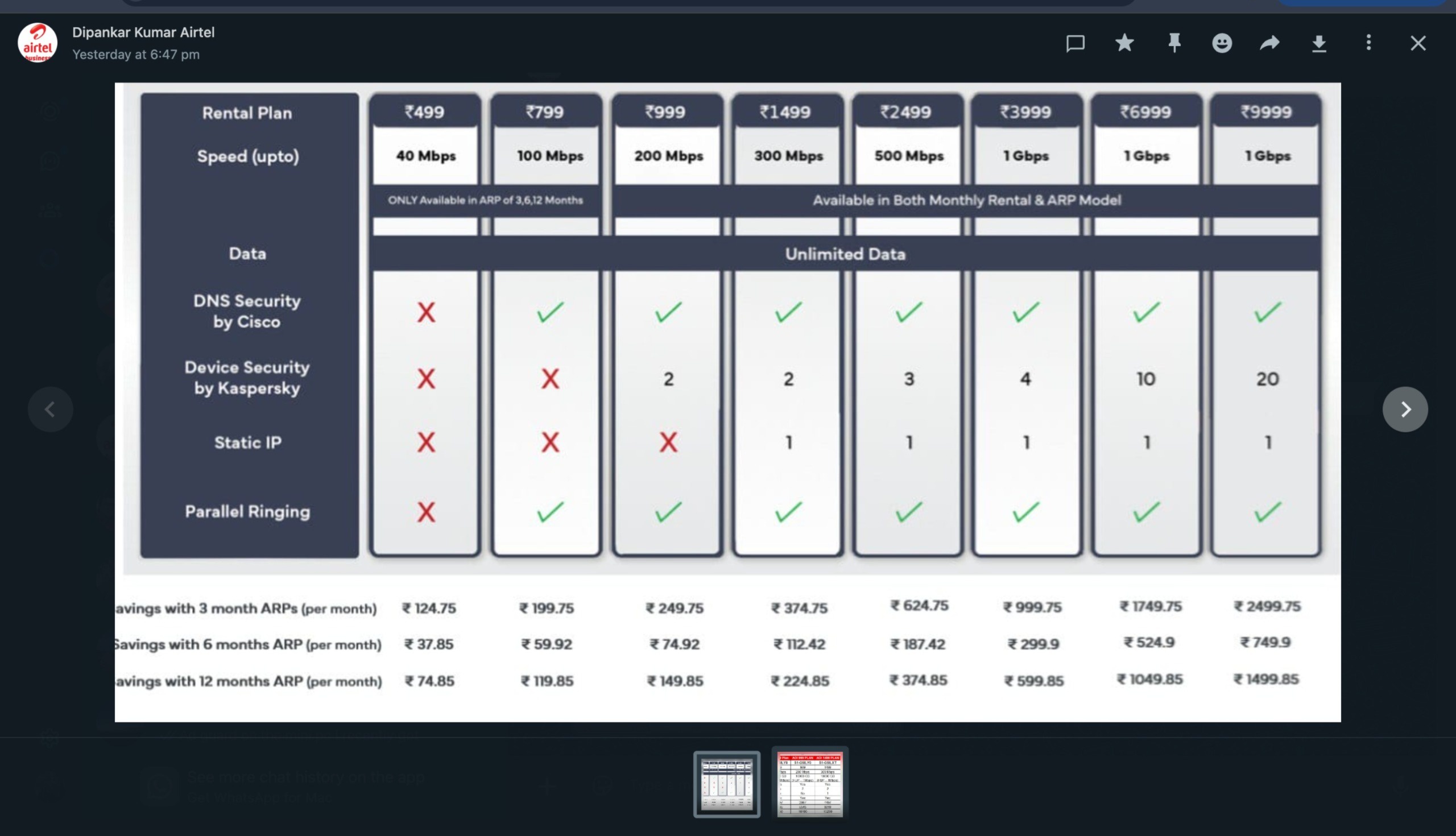Click Kaspersky device count '20'
1456x836 pixels.
[x=1267, y=379]
